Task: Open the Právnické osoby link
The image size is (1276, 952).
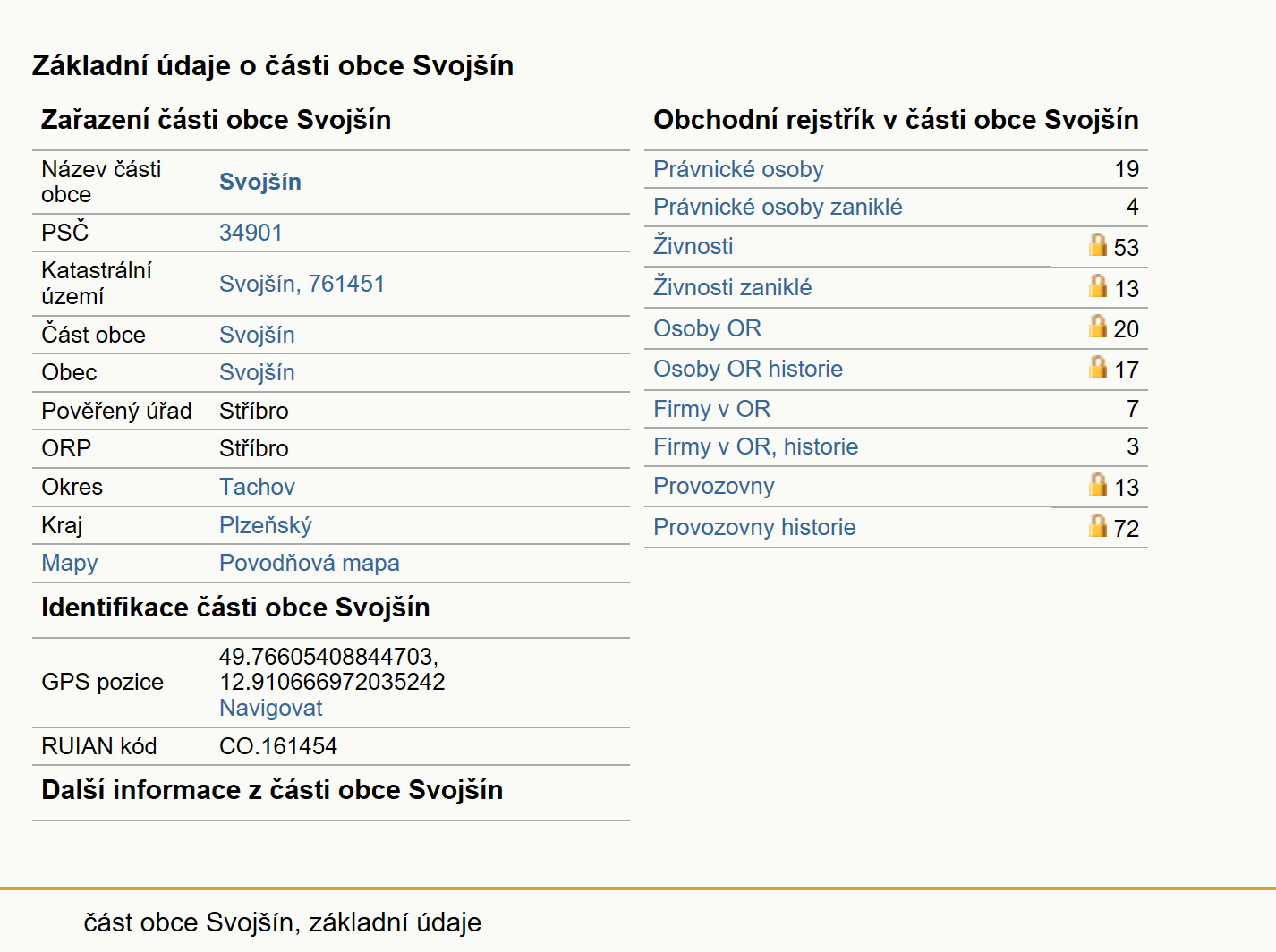Action: point(738,169)
